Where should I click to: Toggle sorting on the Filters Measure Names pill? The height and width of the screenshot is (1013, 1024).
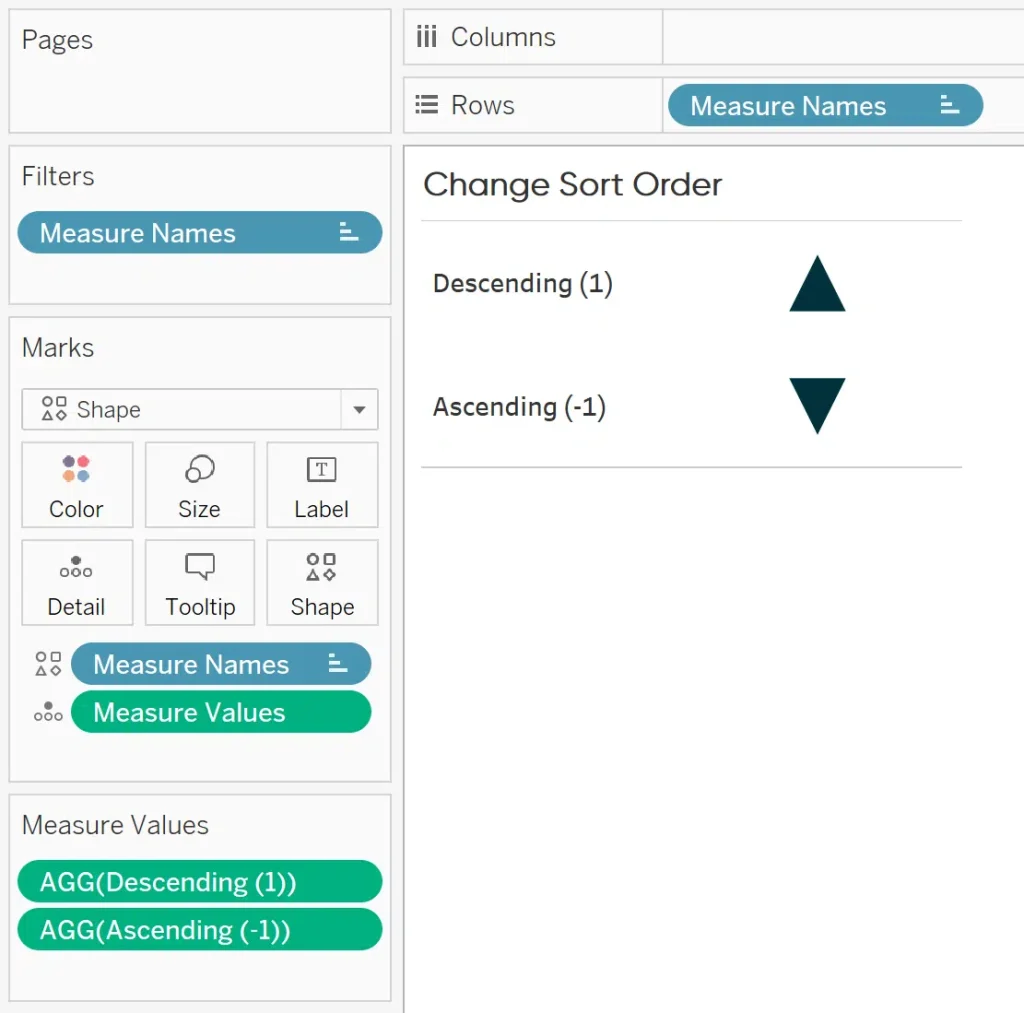347,232
